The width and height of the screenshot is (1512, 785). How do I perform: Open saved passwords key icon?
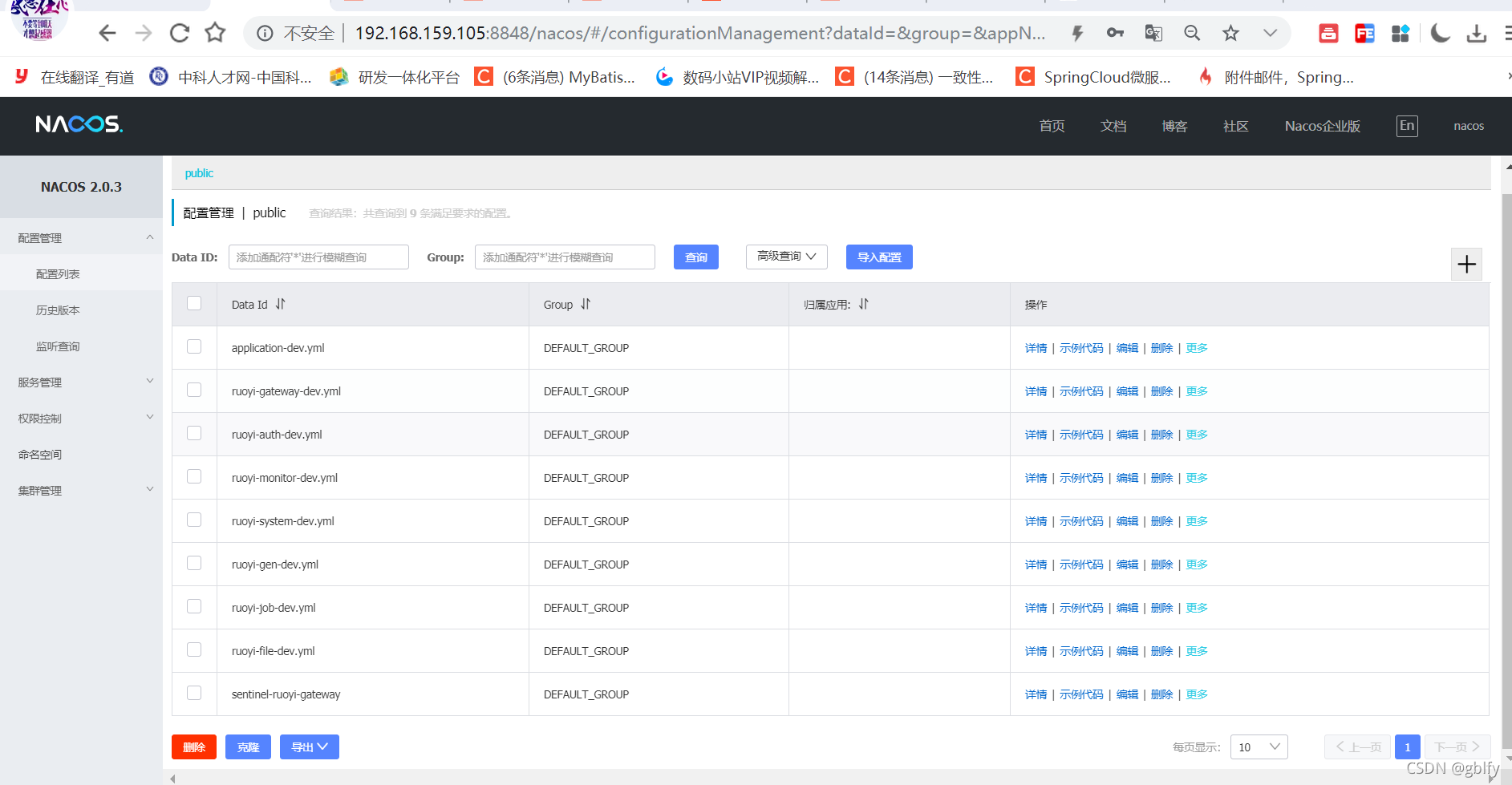(1115, 33)
